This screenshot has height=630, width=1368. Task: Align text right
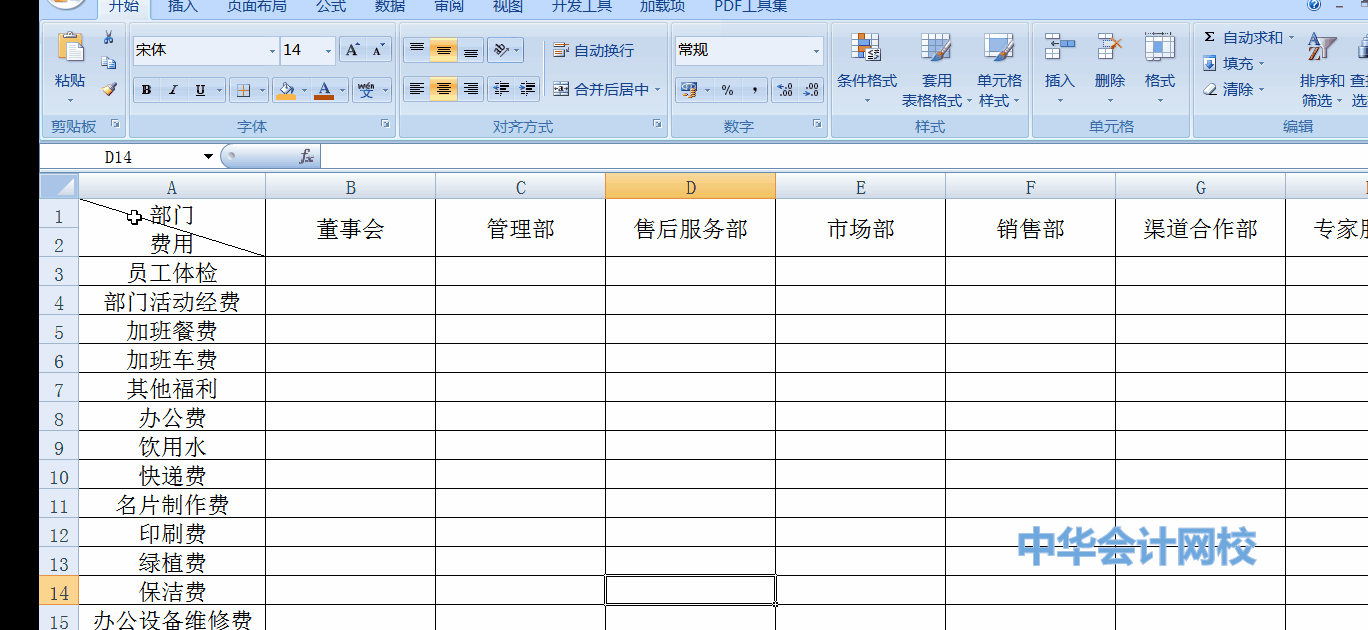coord(470,89)
